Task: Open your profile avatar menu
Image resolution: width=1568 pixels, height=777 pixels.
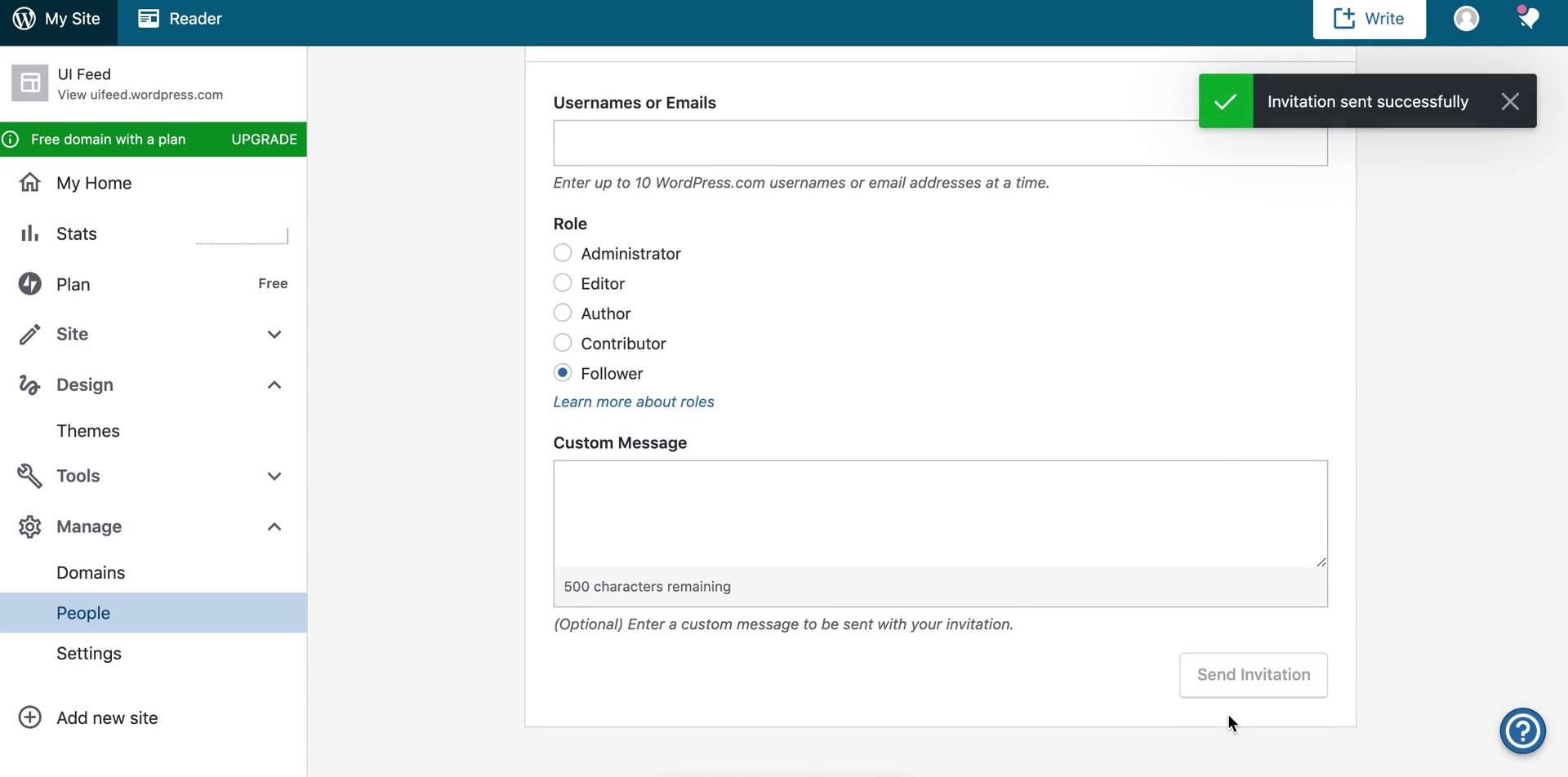Action: [1465, 18]
